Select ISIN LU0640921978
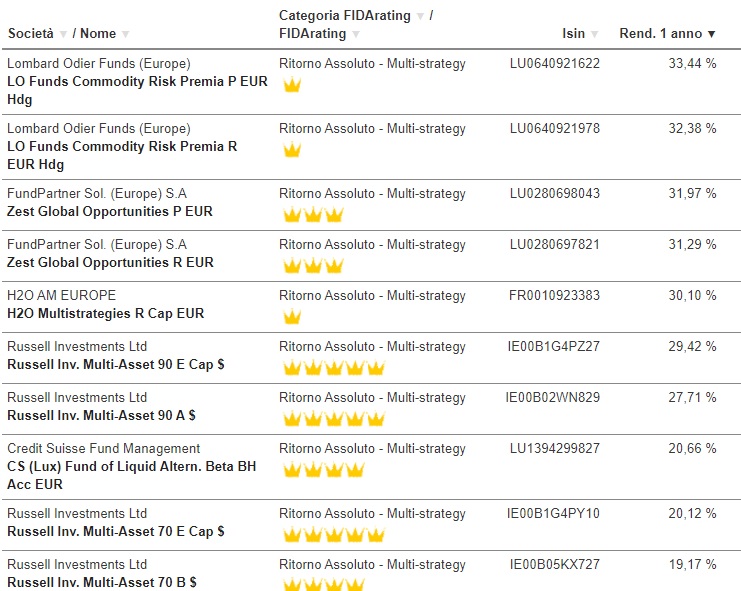 tap(554, 128)
